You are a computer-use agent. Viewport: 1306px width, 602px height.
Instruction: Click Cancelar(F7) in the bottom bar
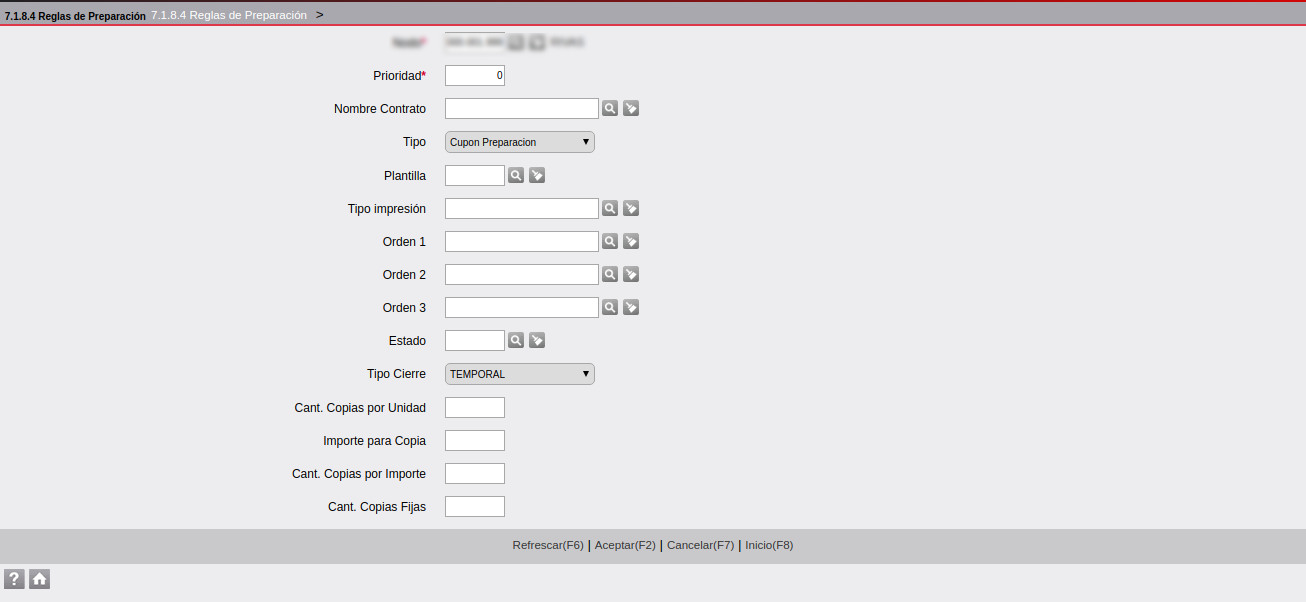(700, 545)
